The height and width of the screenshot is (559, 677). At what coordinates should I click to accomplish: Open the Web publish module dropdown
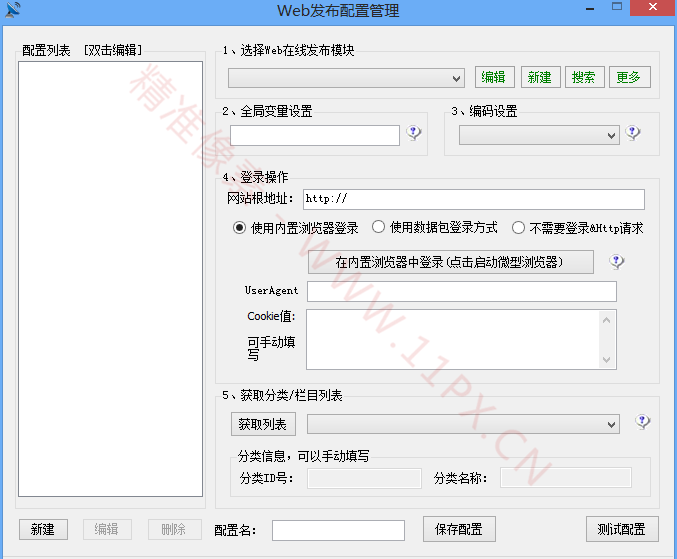[x=346, y=78]
